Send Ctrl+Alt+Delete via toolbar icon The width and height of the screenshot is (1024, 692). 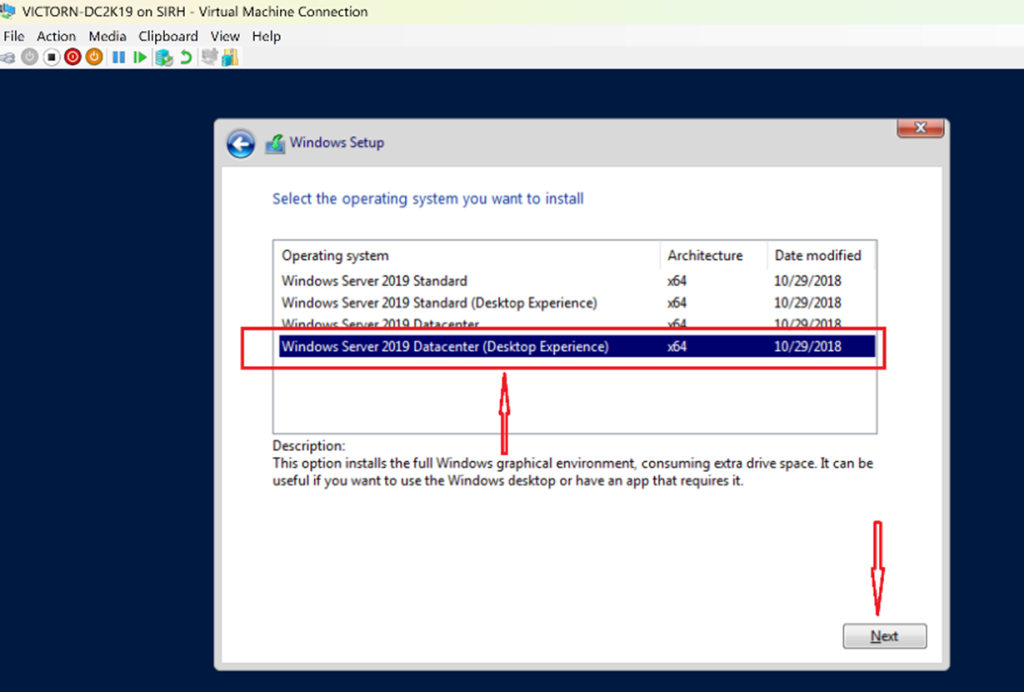7,57
